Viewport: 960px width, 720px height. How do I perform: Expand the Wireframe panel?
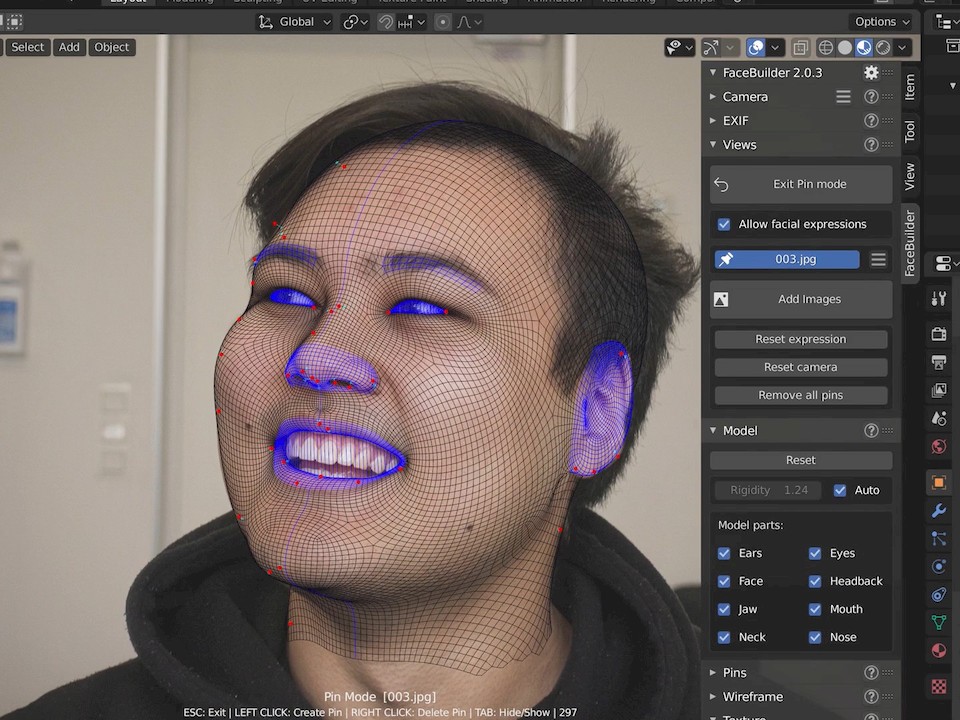pyautogui.click(x=752, y=697)
